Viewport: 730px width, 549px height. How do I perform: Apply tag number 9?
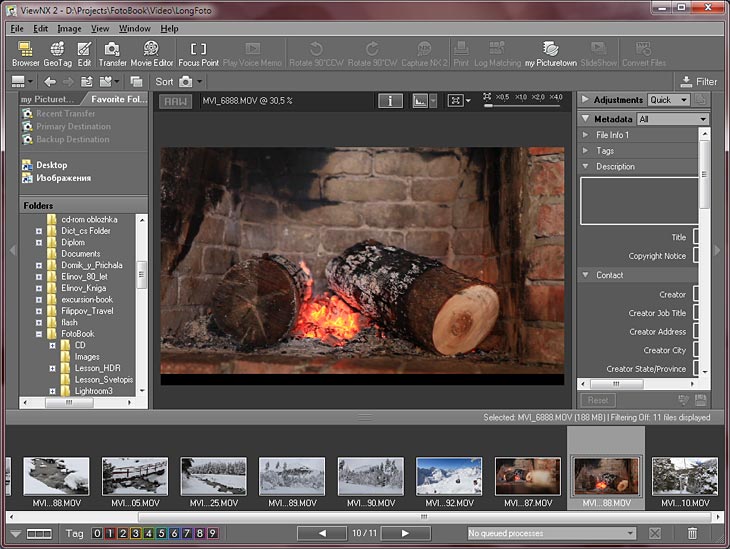212,533
